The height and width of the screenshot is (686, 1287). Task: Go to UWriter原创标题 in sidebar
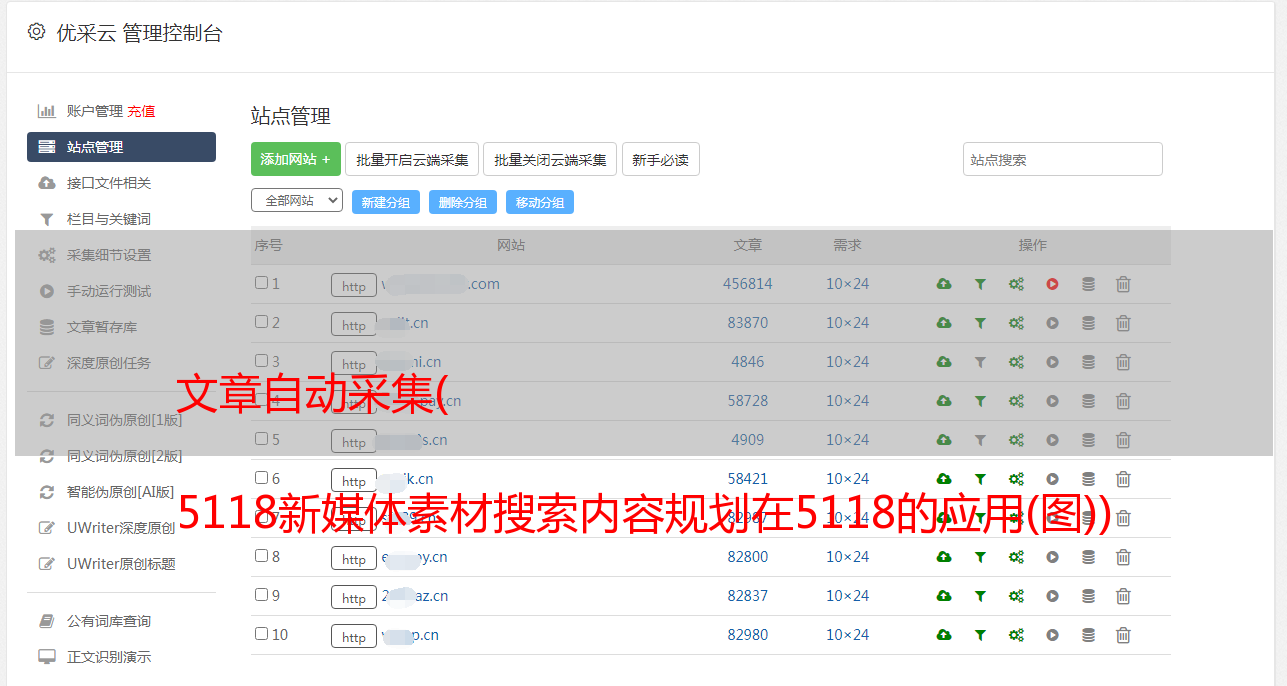click(x=121, y=564)
